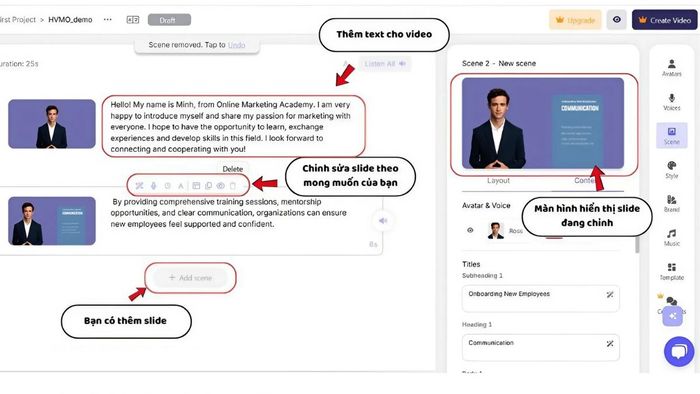
Task: Click the Scene 2 preview in the right panel
Action: click(x=543, y=123)
